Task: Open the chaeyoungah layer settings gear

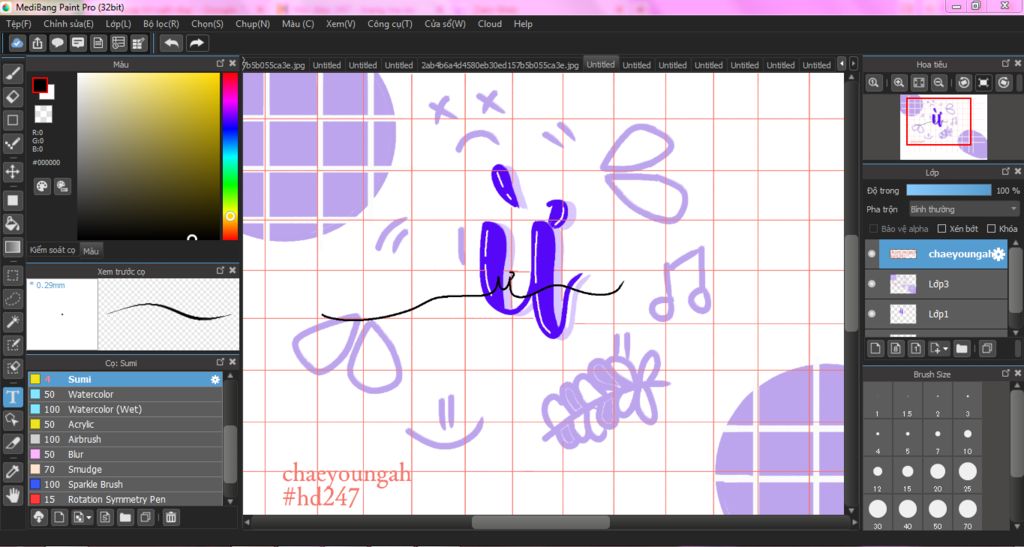Action: tap(999, 255)
